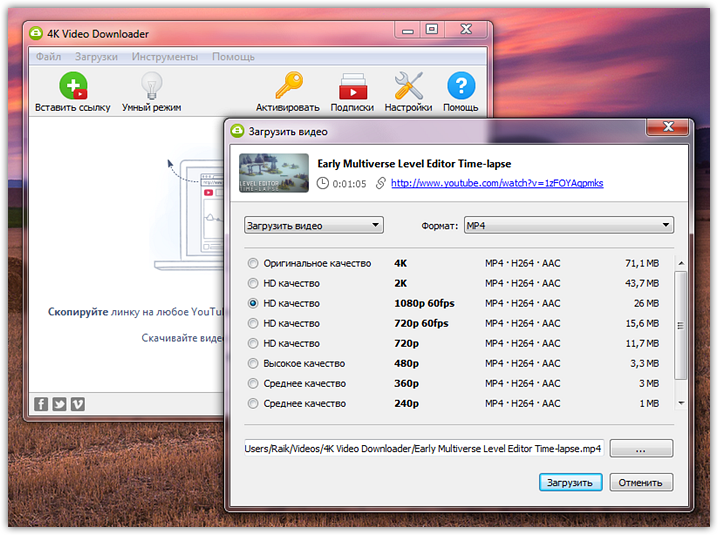718x535 pixels.
Task: Open the Загрузки menu
Action: 96,57
